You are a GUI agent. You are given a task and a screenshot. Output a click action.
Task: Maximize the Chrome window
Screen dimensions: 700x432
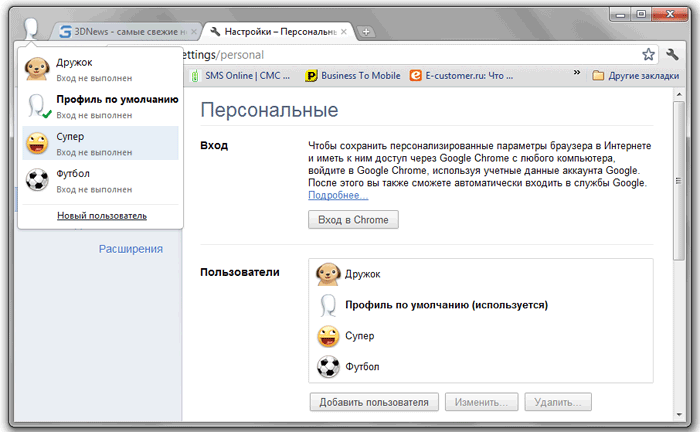pos(641,15)
